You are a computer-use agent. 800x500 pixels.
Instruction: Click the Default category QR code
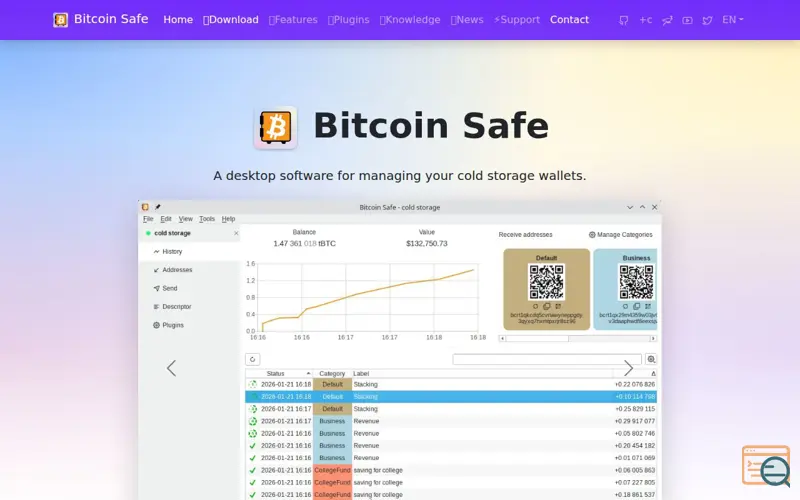click(546, 282)
